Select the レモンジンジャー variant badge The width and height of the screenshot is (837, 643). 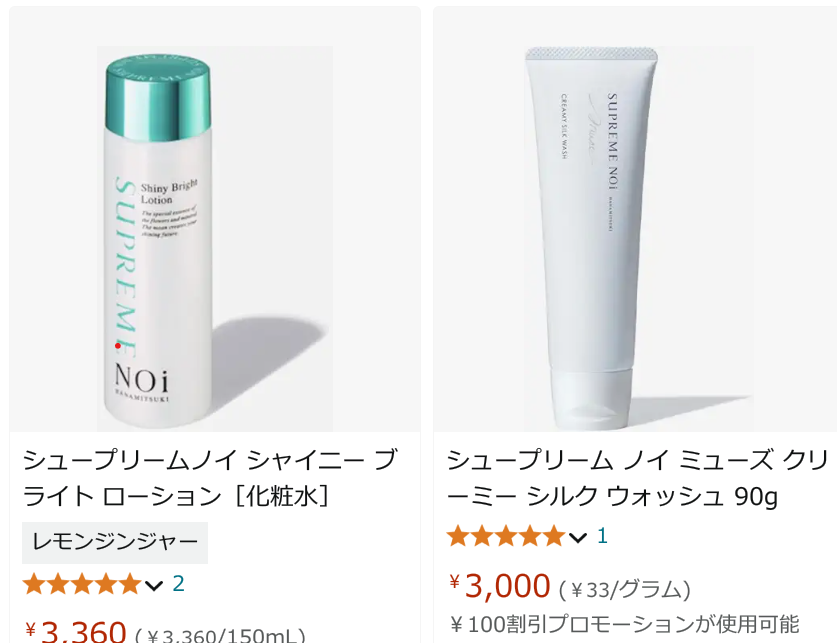[115, 543]
